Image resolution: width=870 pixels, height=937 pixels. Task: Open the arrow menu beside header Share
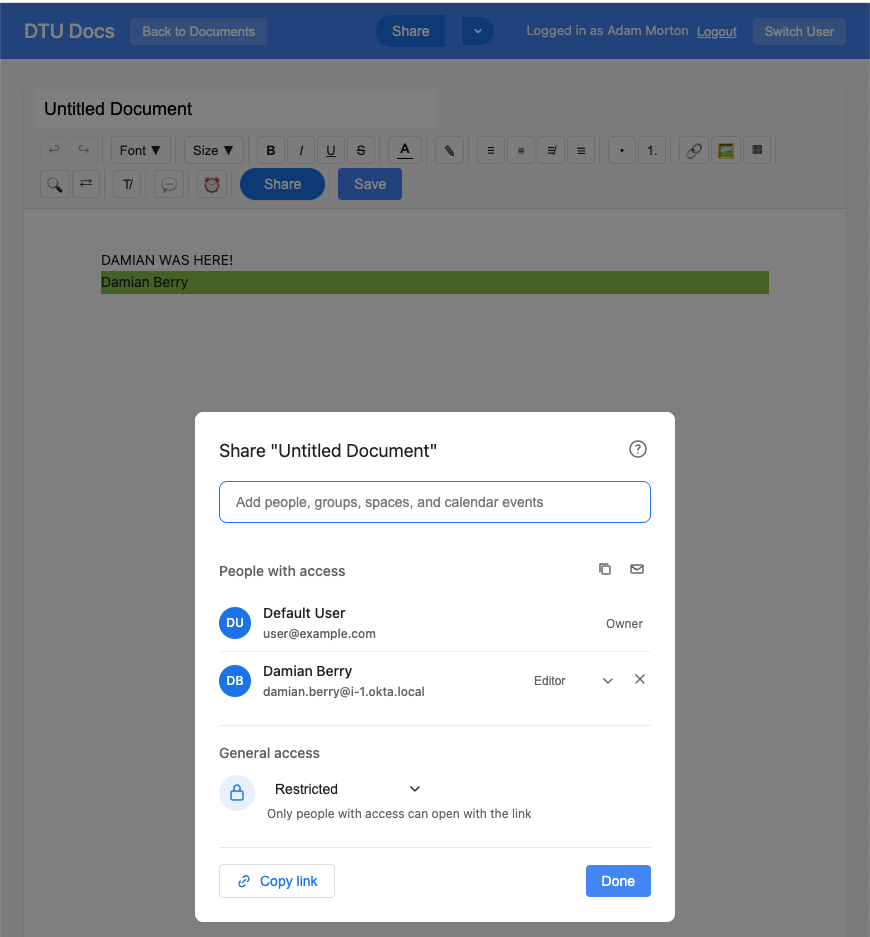pos(477,31)
